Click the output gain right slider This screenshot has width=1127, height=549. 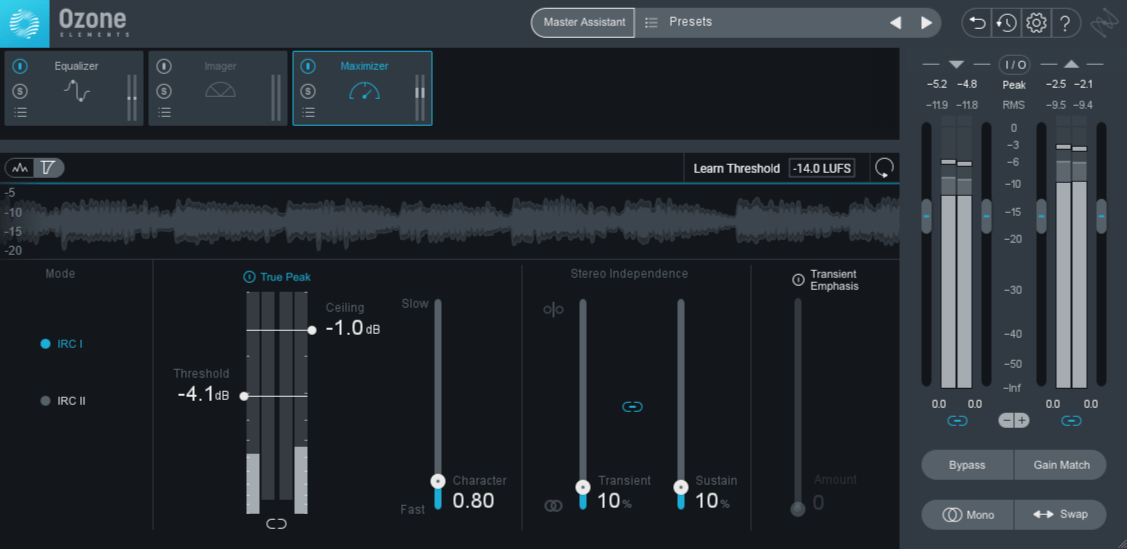tap(1101, 216)
